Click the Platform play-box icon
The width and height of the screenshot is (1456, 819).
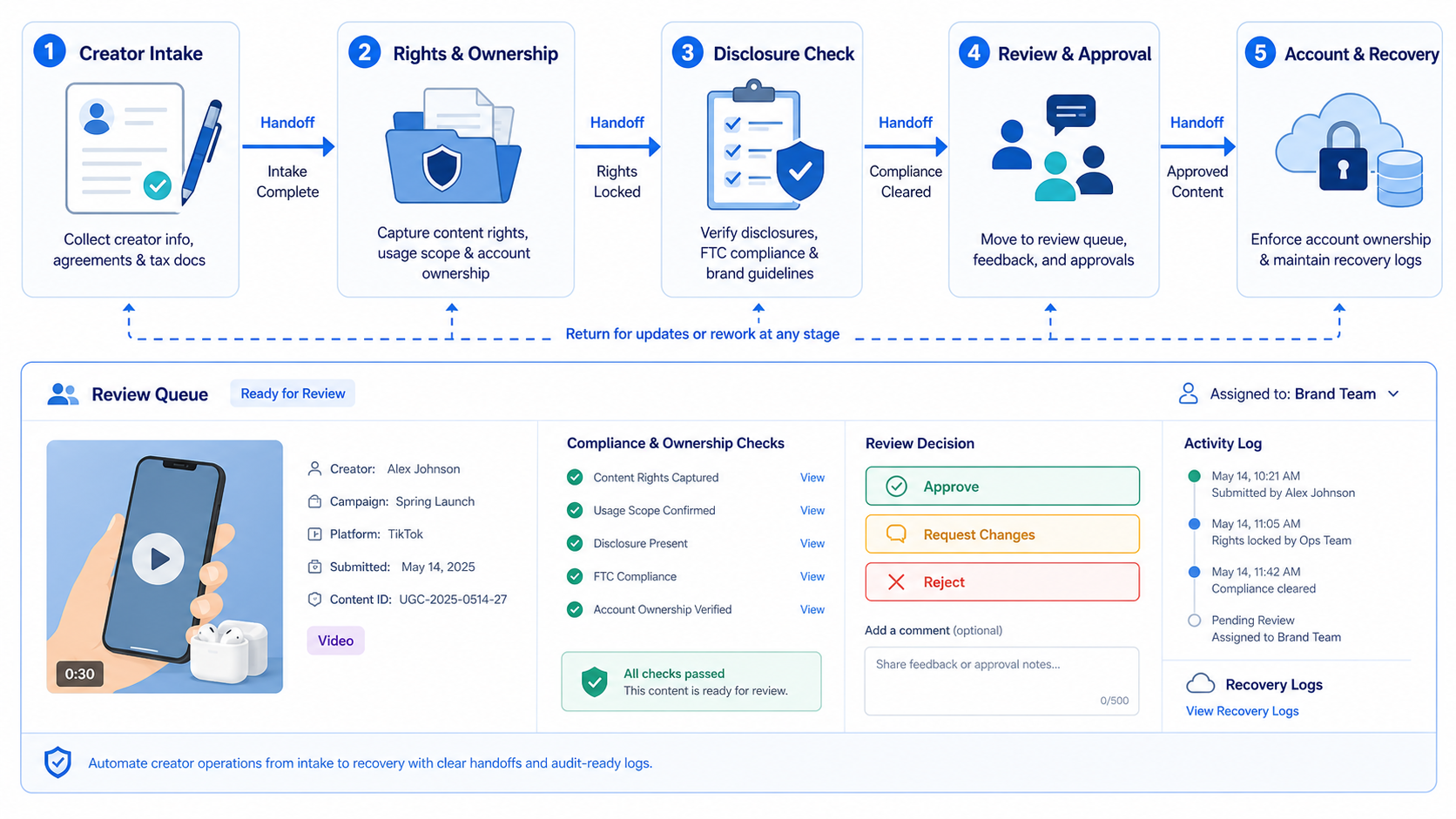tap(315, 534)
